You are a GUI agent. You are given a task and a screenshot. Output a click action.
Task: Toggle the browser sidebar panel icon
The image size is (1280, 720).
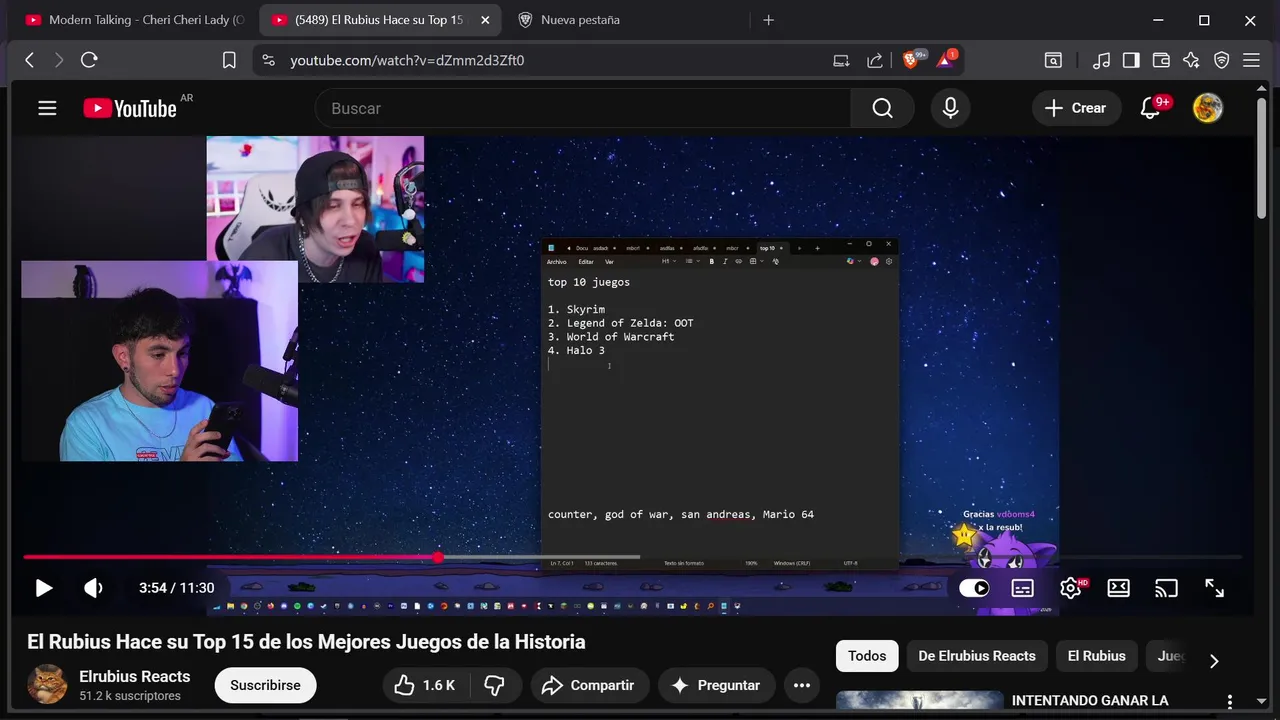click(x=1131, y=60)
